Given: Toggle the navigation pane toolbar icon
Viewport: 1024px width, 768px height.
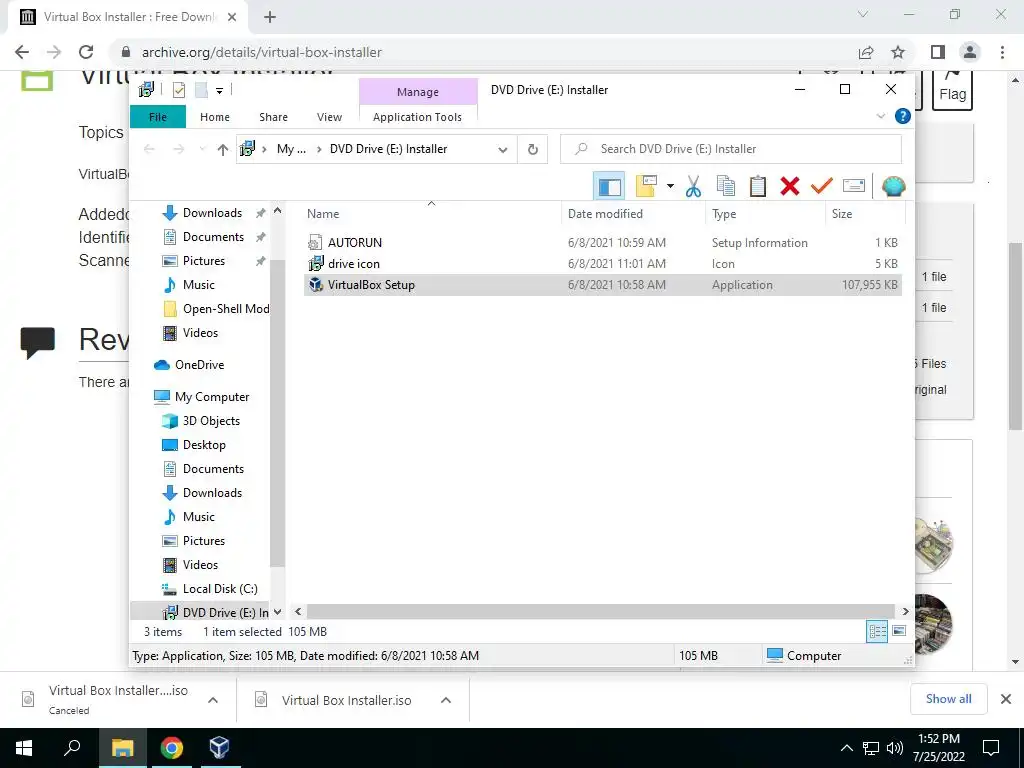Looking at the screenshot, I should click(x=609, y=187).
